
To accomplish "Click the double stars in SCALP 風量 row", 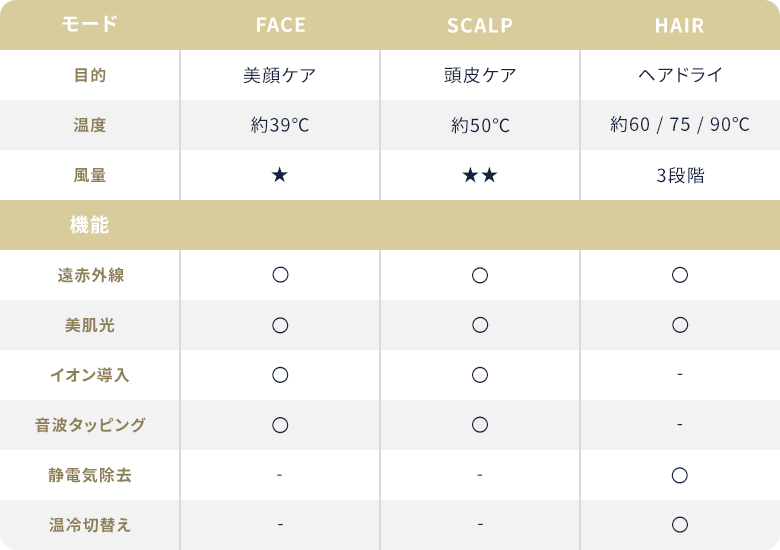I will pyautogui.click(x=480, y=175).
